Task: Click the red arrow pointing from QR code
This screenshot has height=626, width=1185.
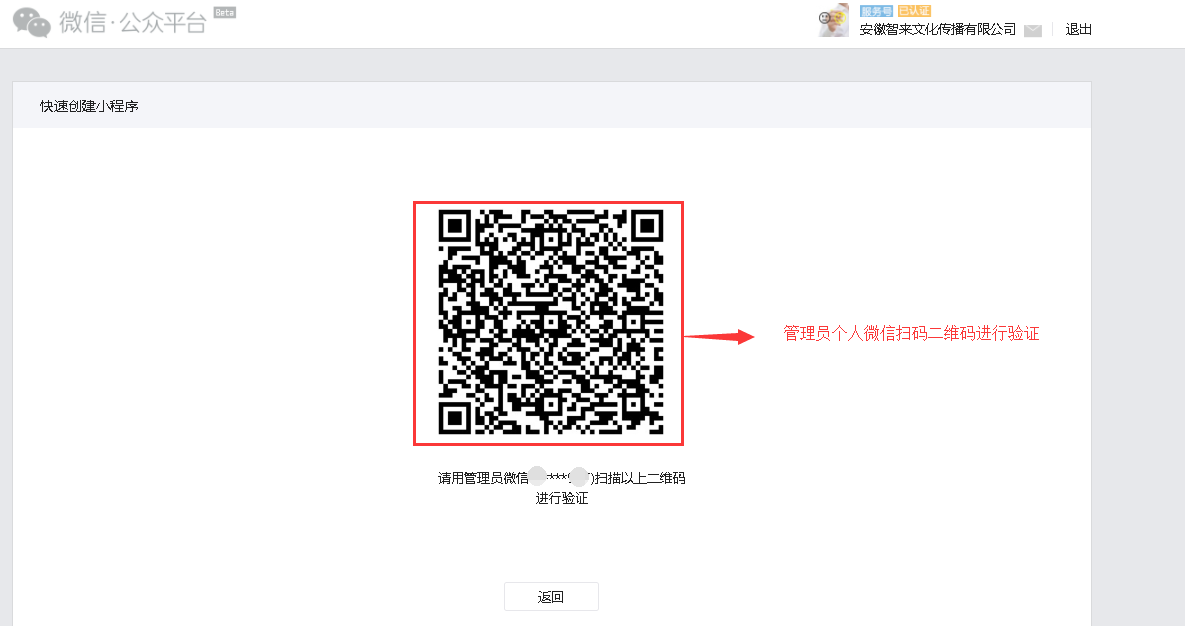Action: [x=718, y=337]
